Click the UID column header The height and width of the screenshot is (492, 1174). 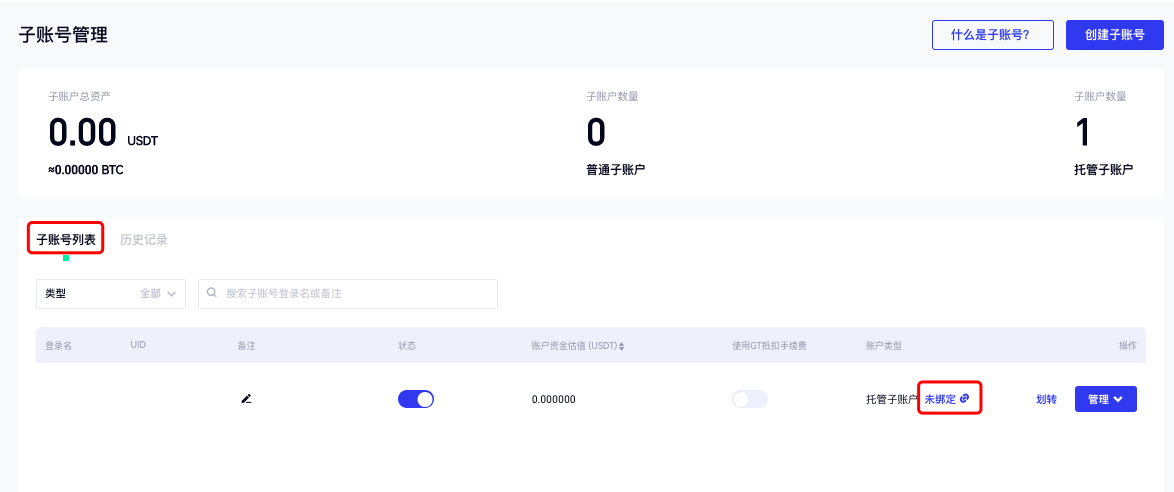[138, 346]
